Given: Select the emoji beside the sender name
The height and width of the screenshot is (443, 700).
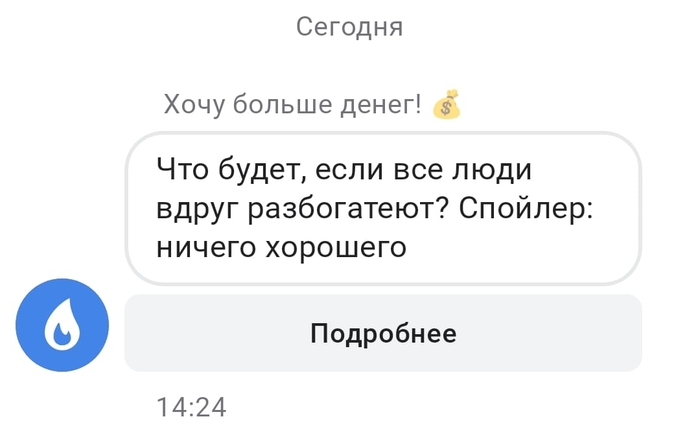Looking at the screenshot, I should pos(447,104).
